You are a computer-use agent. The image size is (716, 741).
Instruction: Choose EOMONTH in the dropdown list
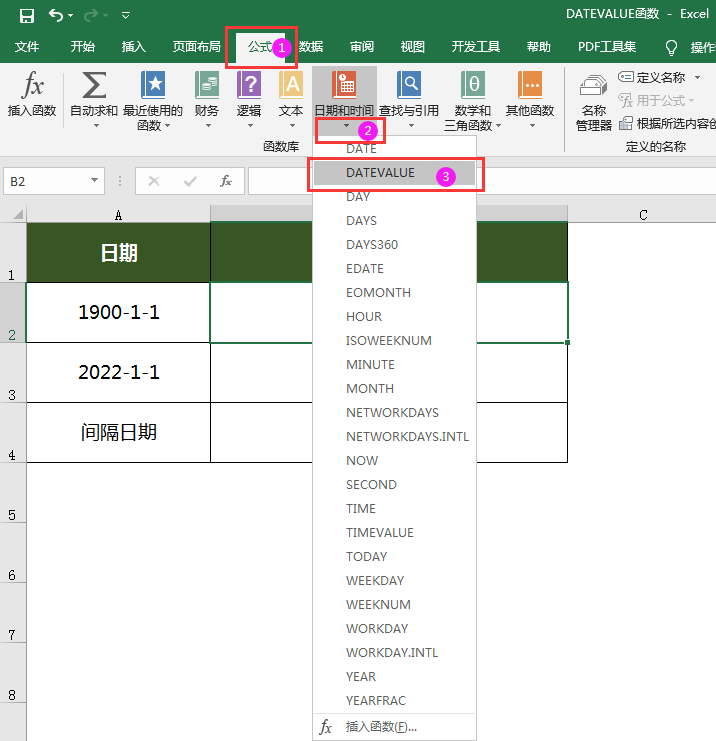[x=395, y=293]
